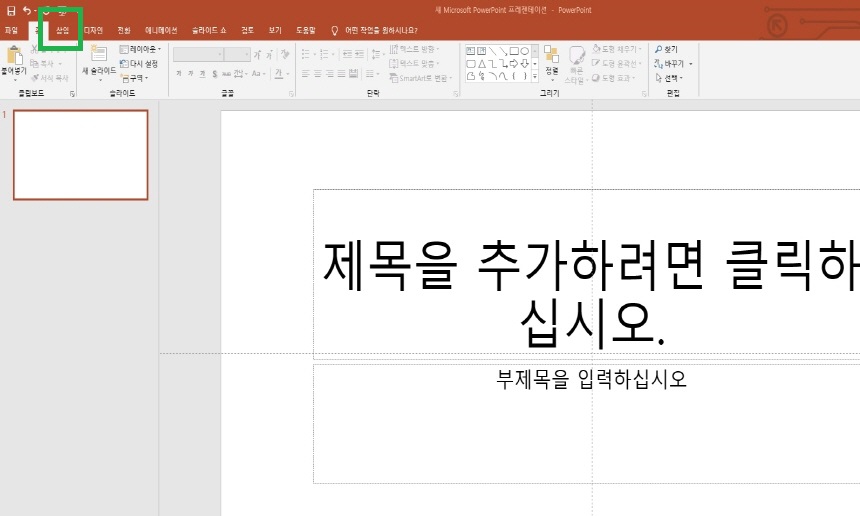Toggle justify text alignment
This screenshot has height=516, width=860.
[341, 73]
